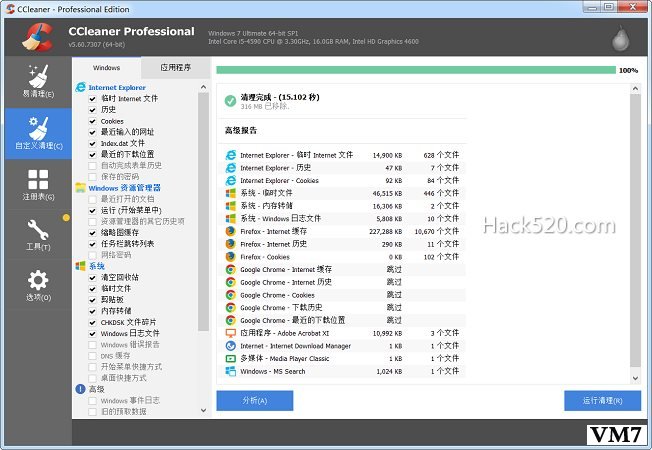This screenshot has height=450, width=652.
Task: Click Windows icon in 系统 - 内存转储 row
Action: [x=230, y=206]
